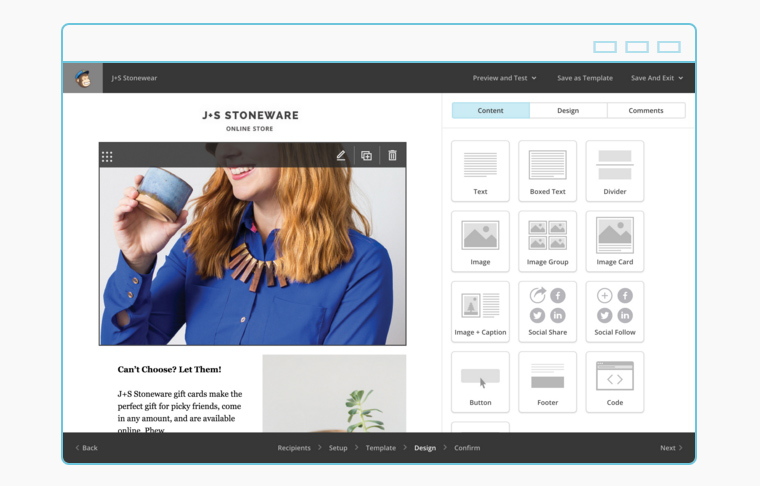Click the J+S Stonewear campaign name
The width and height of the screenshot is (760, 486).
(x=134, y=78)
